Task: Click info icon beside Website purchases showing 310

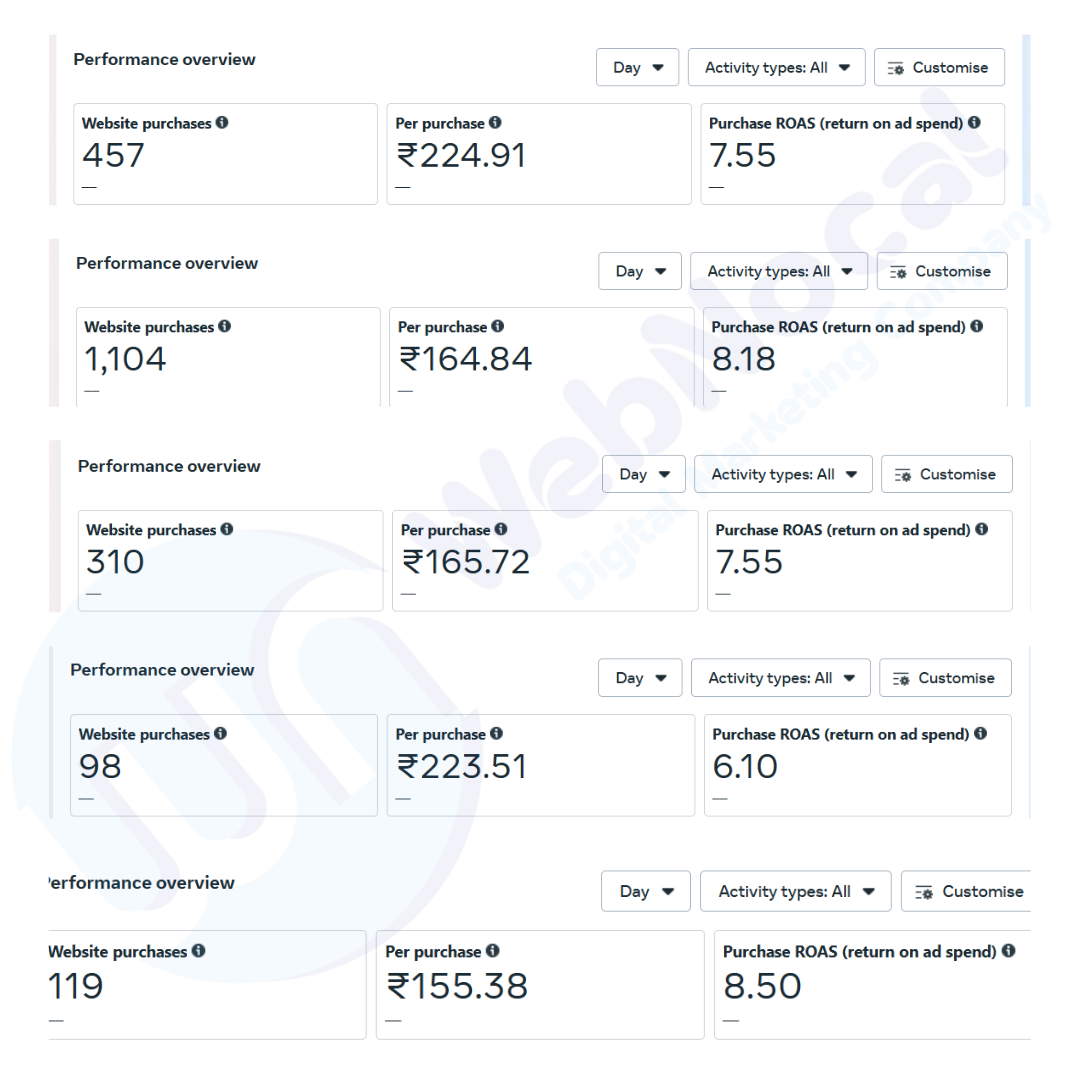Action: tap(227, 529)
